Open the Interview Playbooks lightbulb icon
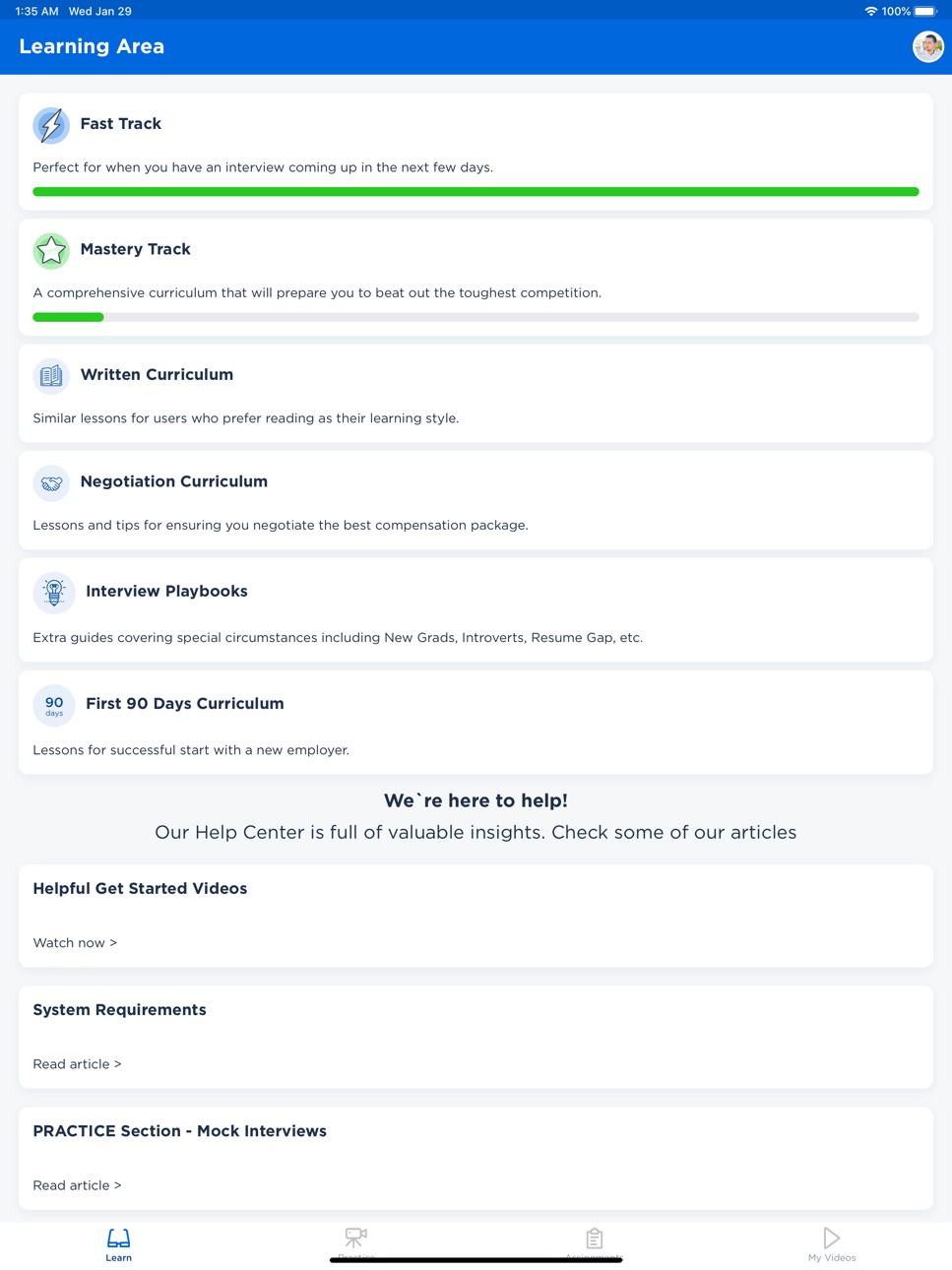Image resolution: width=952 pixels, height=1270 pixels. 54,593
